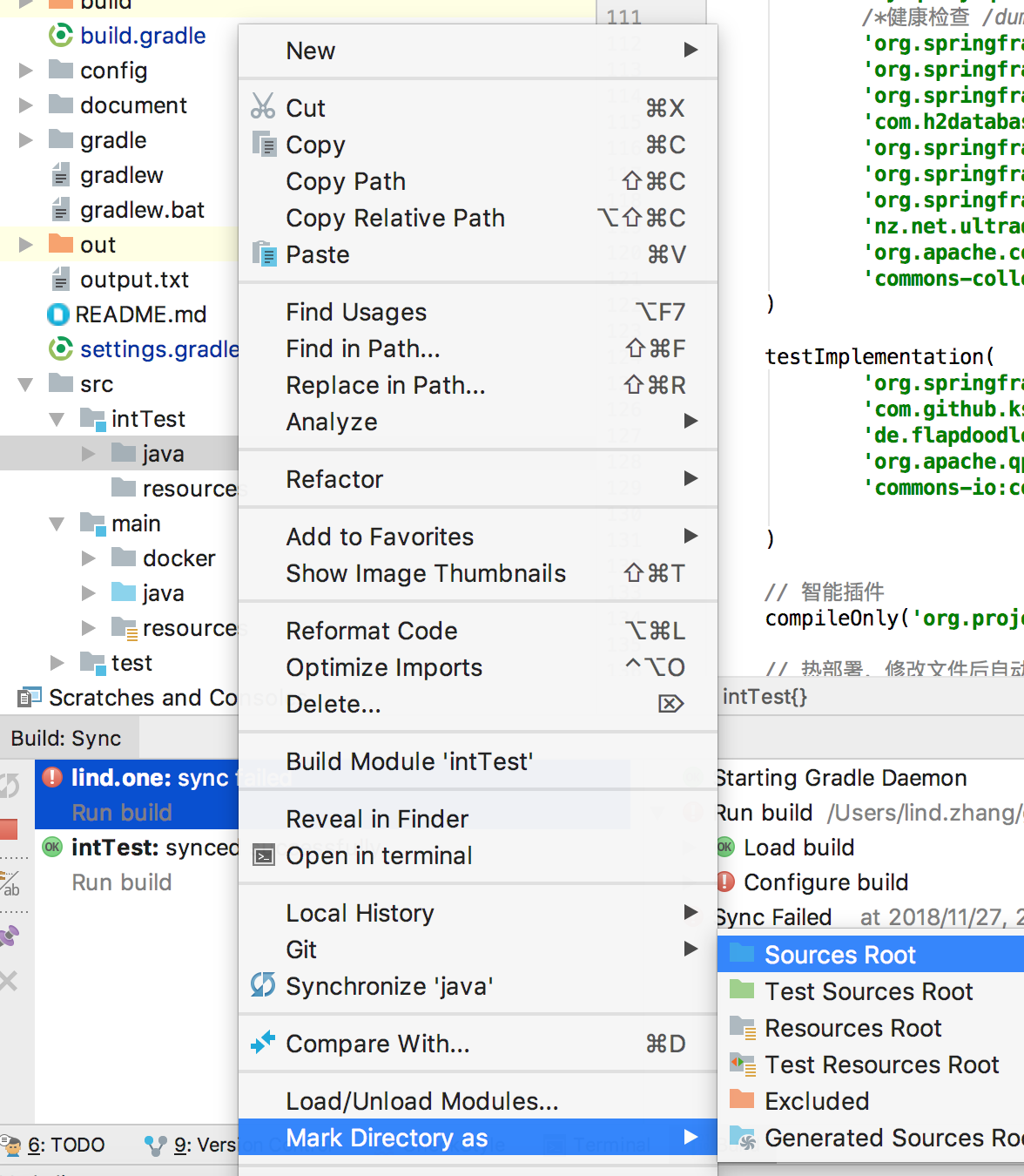Click the Excluded orange folder icon
This screenshot has width=1024, height=1176.
[x=742, y=1099]
